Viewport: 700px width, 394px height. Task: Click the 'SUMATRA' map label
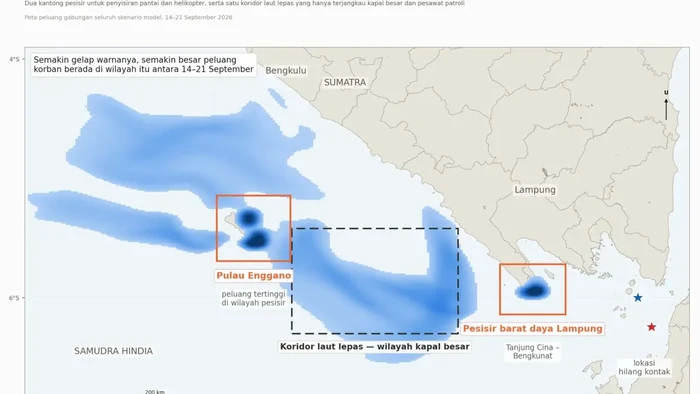345,83
